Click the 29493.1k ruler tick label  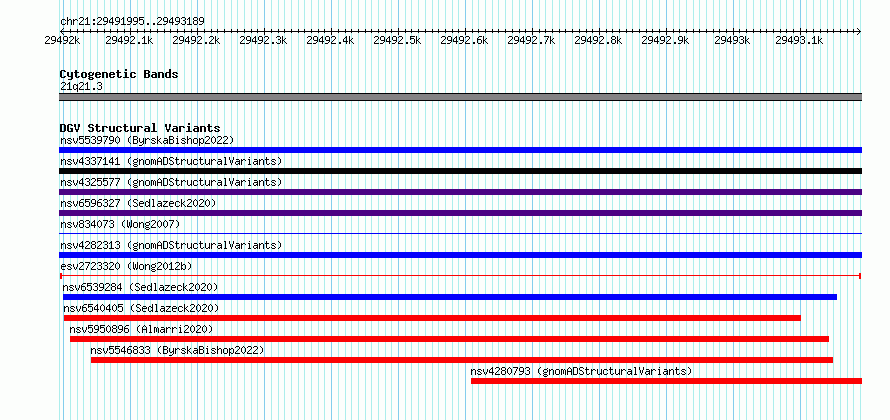(x=799, y=40)
